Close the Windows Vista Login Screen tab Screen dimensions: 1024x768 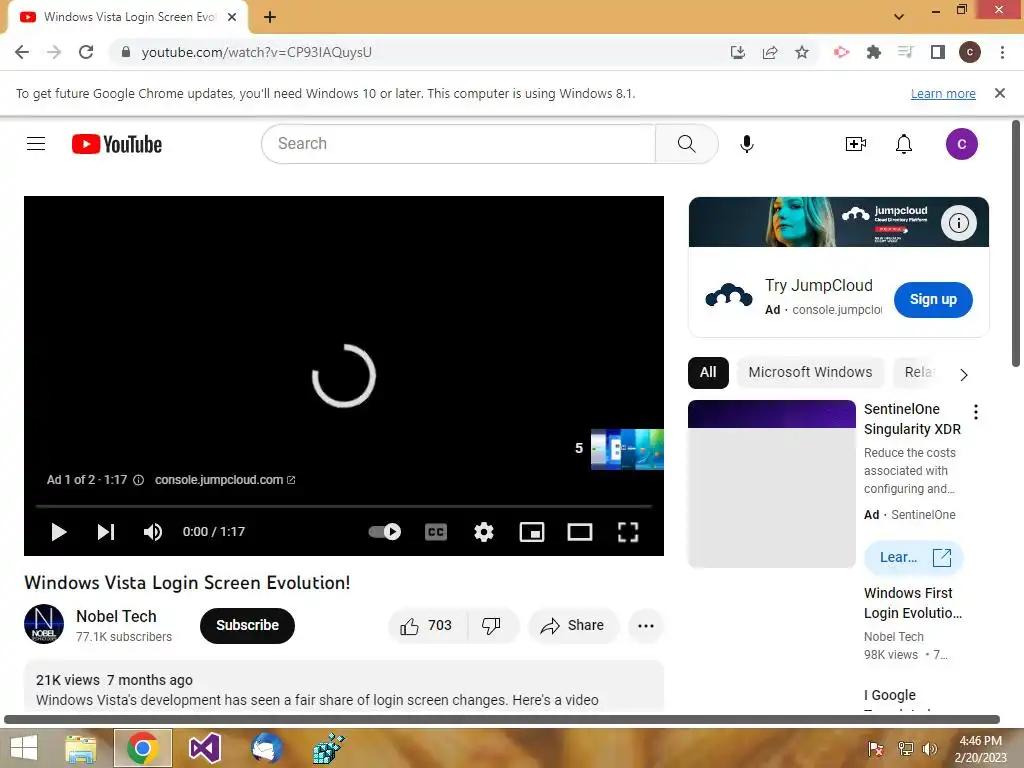(232, 17)
